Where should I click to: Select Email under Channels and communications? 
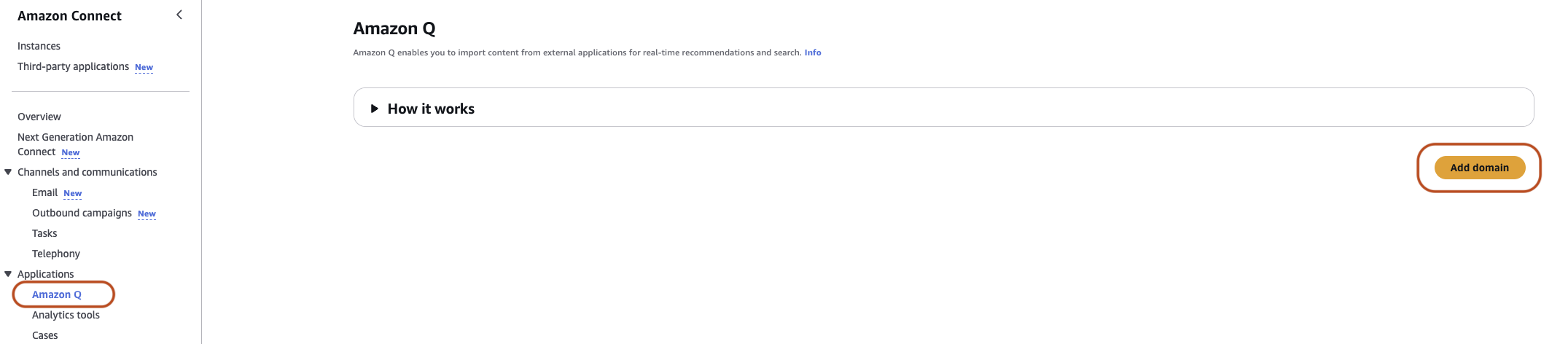click(44, 192)
